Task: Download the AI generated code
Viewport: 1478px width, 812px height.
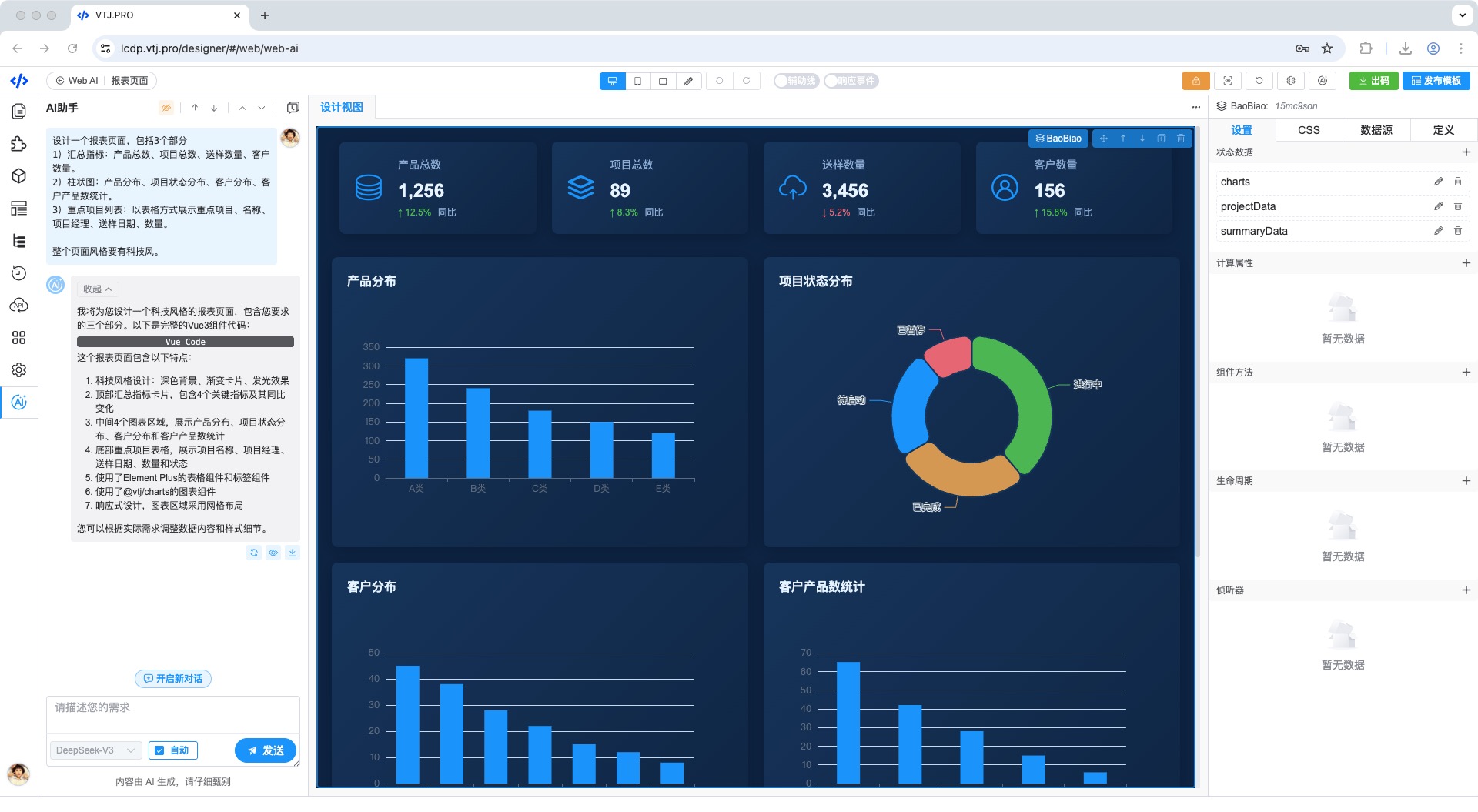Action: point(293,553)
